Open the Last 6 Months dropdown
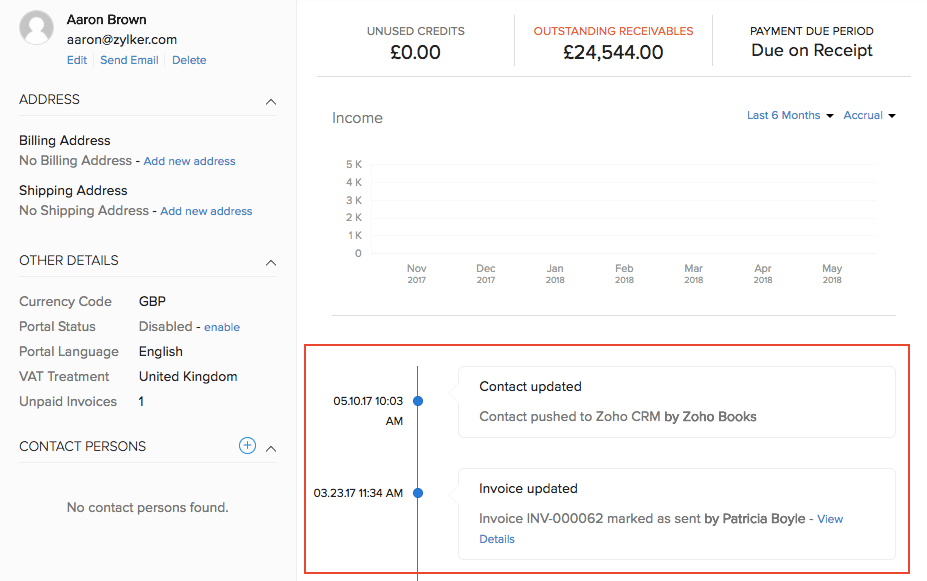 point(789,116)
